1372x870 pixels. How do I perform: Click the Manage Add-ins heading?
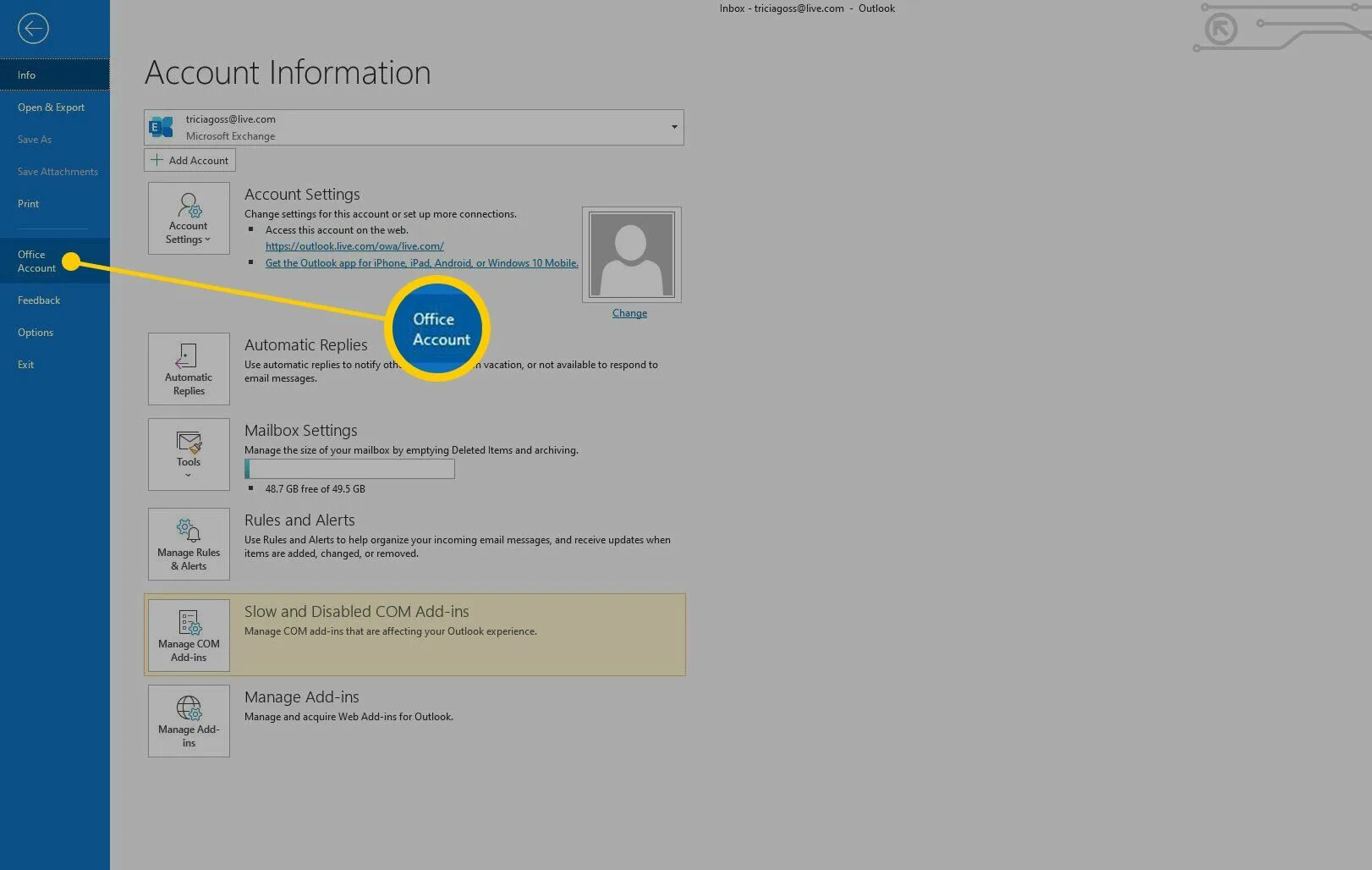pyautogui.click(x=301, y=697)
